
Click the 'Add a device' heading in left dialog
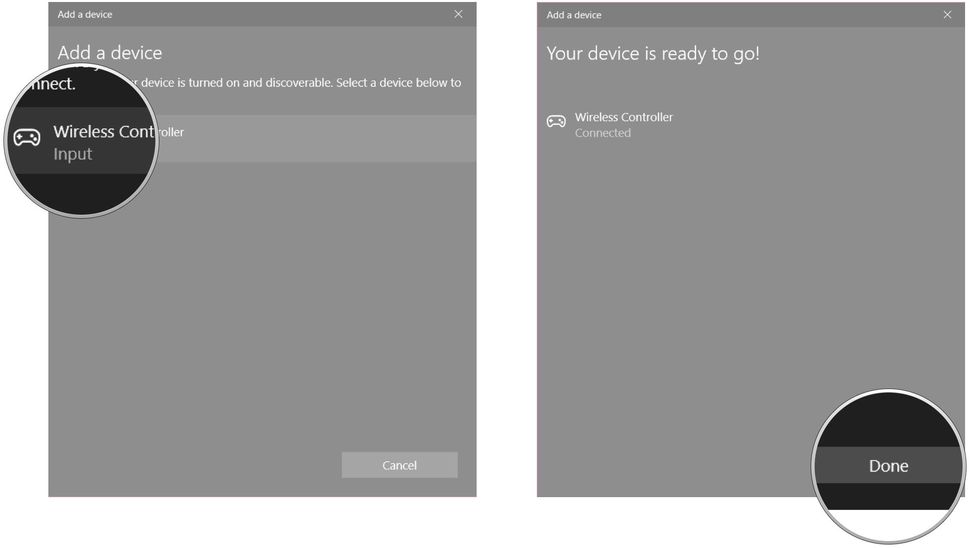pyautogui.click(x=110, y=53)
